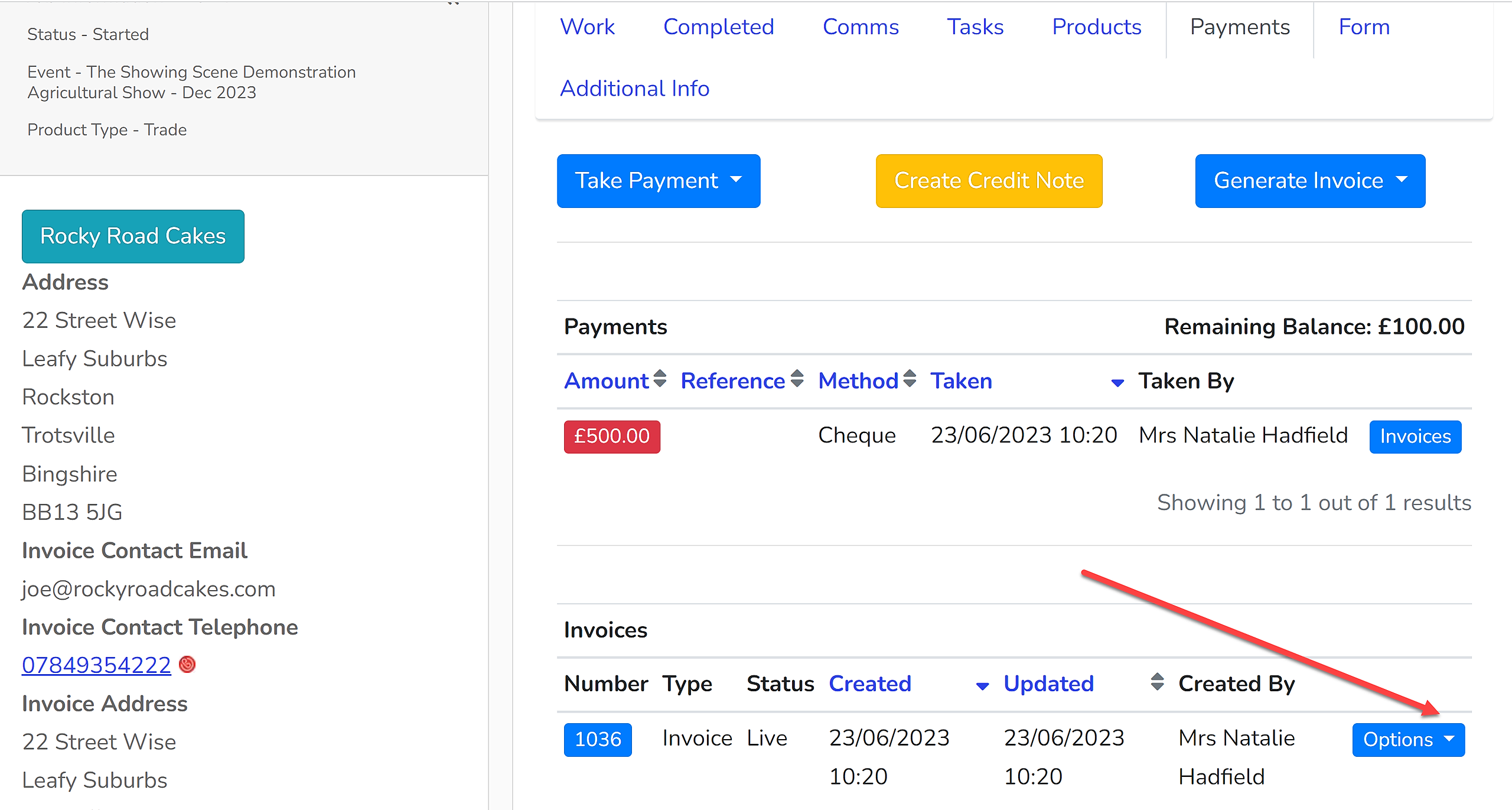The height and width of the screenshot is (810, 1512).
Task: Go to the Products tab
Action: (x=1097, y=27)
